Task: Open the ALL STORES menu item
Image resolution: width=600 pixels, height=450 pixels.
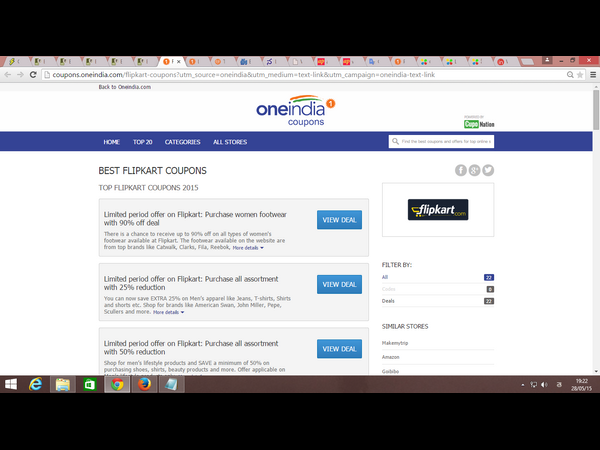Action: [229, 142]
